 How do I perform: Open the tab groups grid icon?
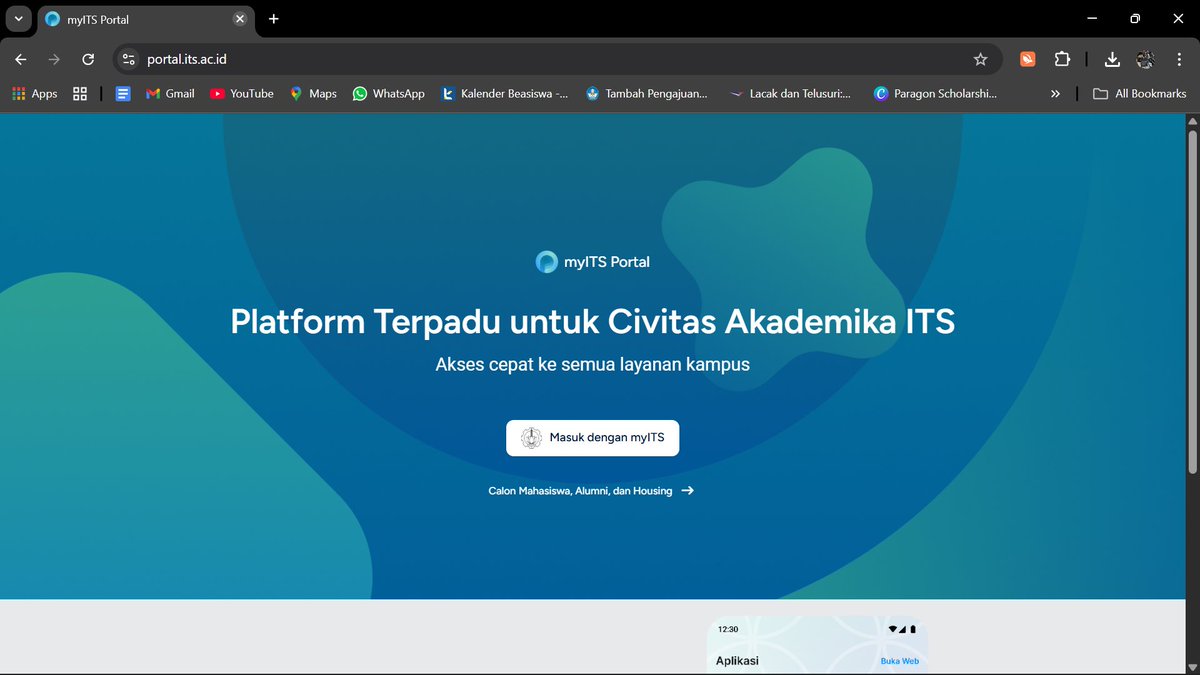pos(80,93)
